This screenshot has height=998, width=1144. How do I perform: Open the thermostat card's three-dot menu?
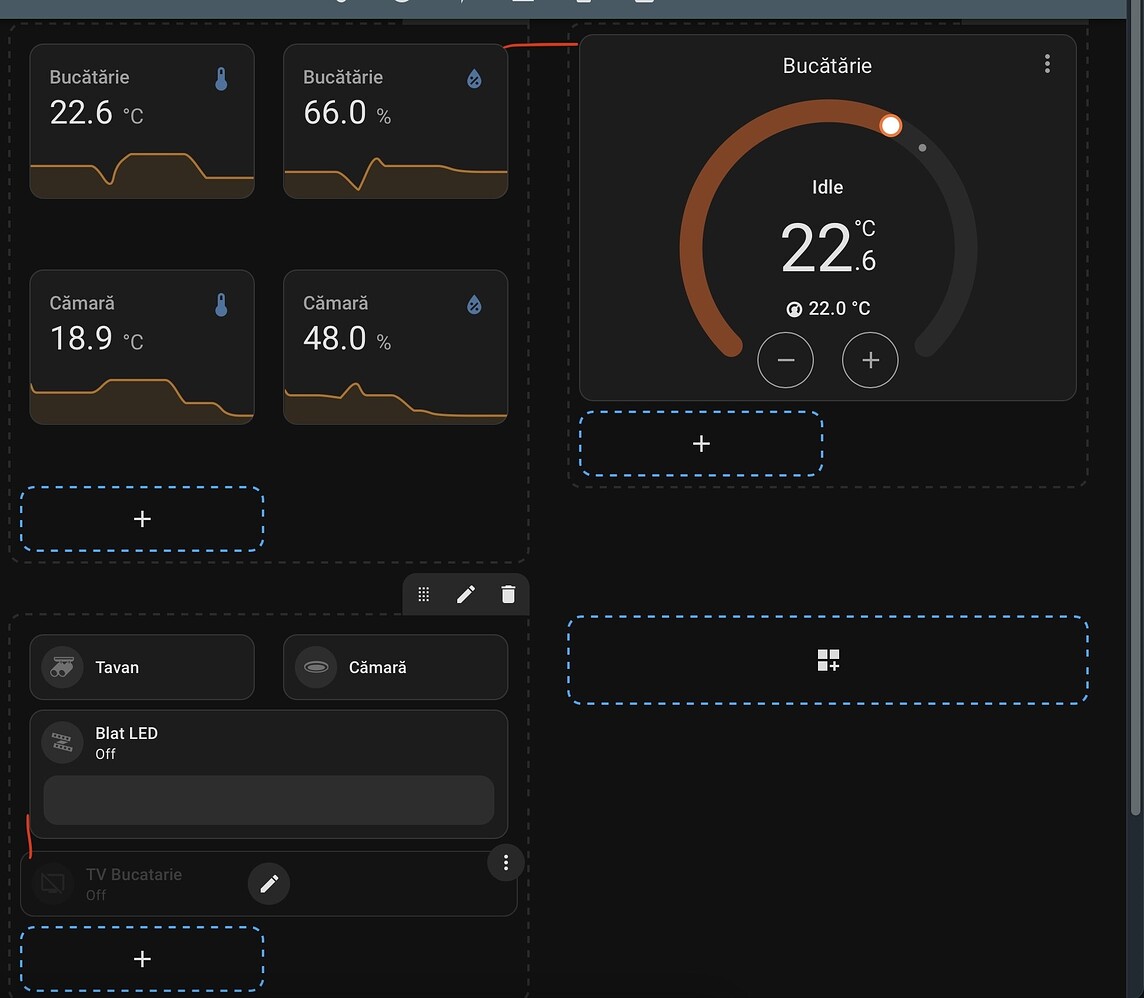tap(1047, 63)
